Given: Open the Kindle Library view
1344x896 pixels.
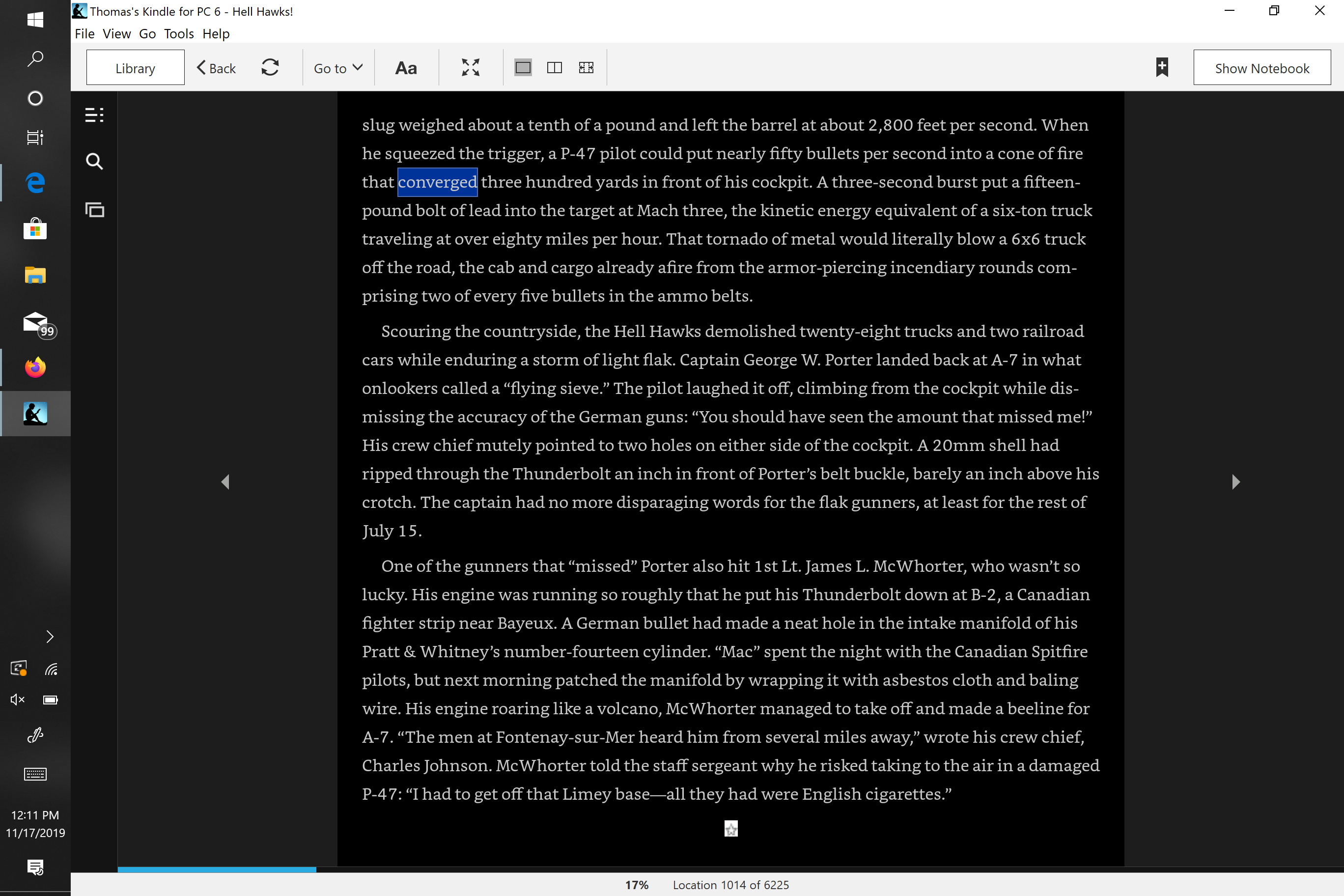Looking at the screenshot, I should tap(135, 67).
